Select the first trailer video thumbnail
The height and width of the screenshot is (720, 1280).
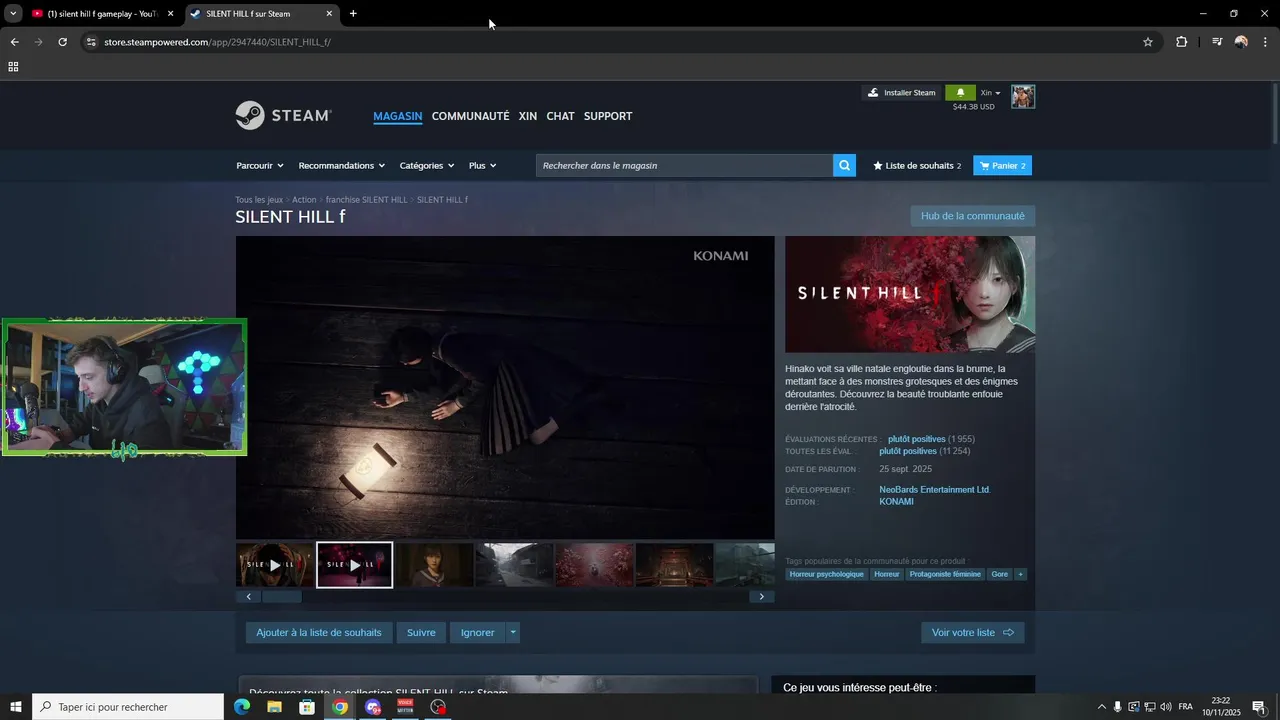(x=275, y=565)
